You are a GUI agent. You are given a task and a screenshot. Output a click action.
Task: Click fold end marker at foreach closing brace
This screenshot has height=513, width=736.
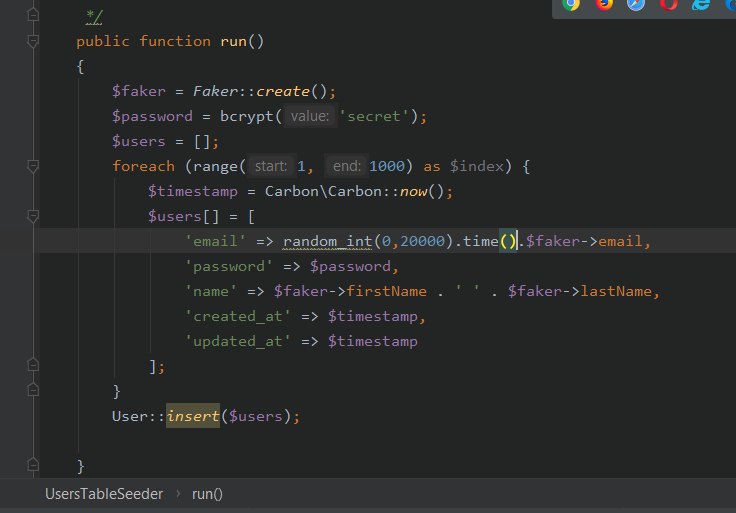[33, 390]
